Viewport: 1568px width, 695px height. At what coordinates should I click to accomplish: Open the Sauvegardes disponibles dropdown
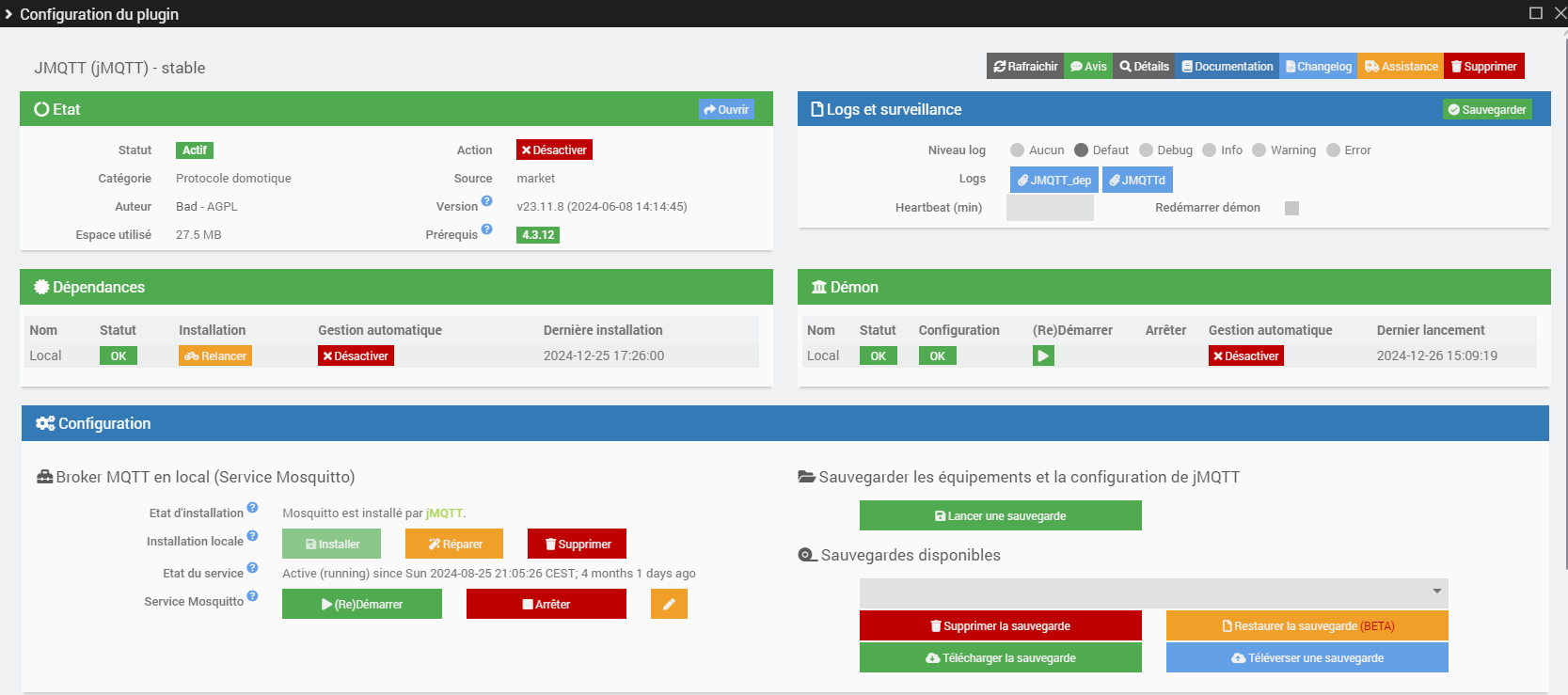point(1154,592)
